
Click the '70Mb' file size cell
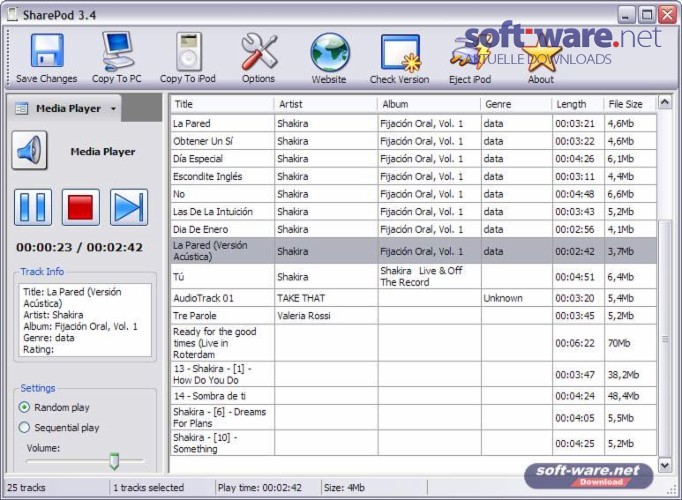click(630, 343)
